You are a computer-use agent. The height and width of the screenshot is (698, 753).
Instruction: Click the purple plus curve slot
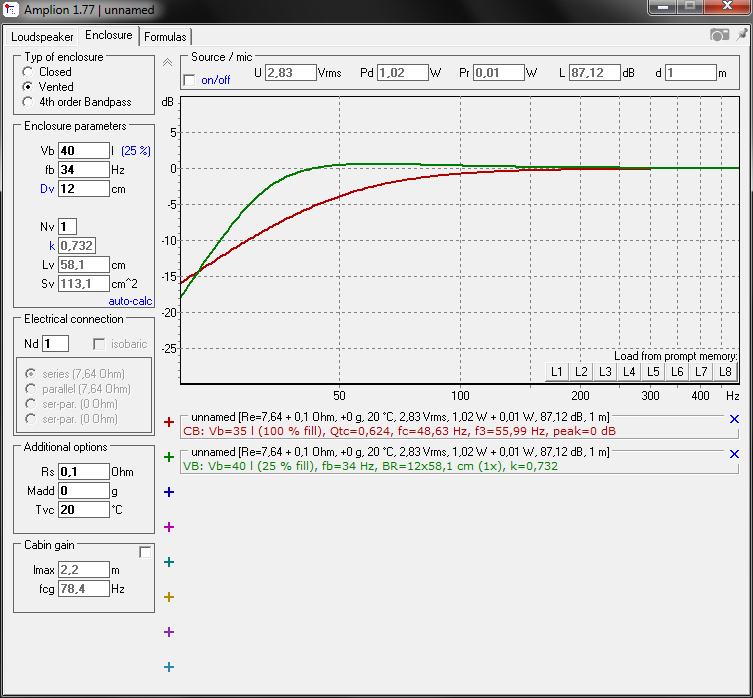pos(169,632)
